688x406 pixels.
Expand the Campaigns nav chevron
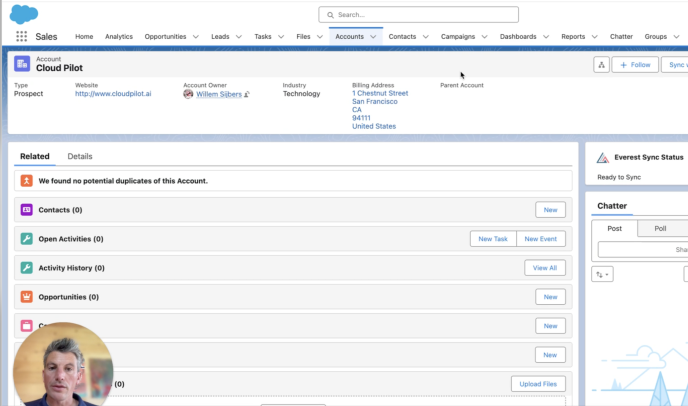[484, 37]
